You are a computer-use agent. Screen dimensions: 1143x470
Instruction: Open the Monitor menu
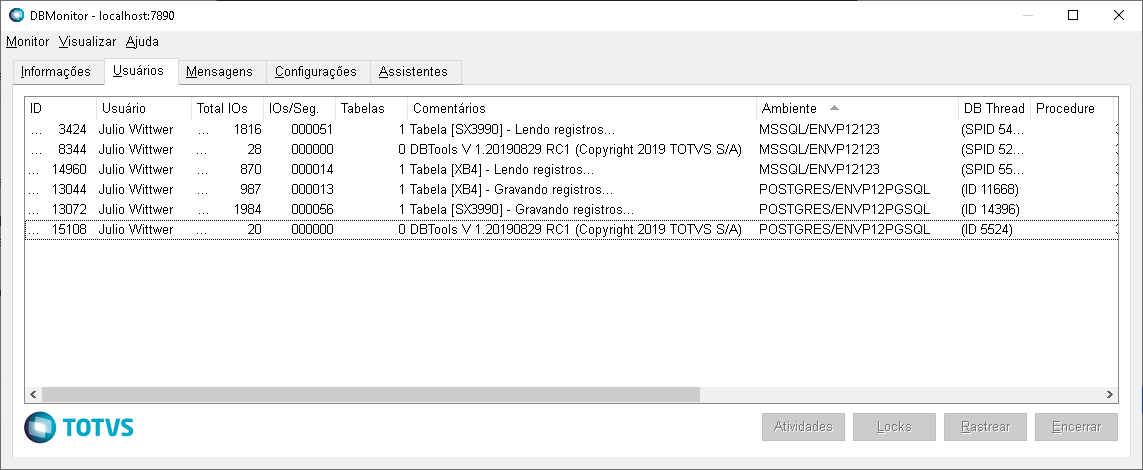(x=27, y=42)
